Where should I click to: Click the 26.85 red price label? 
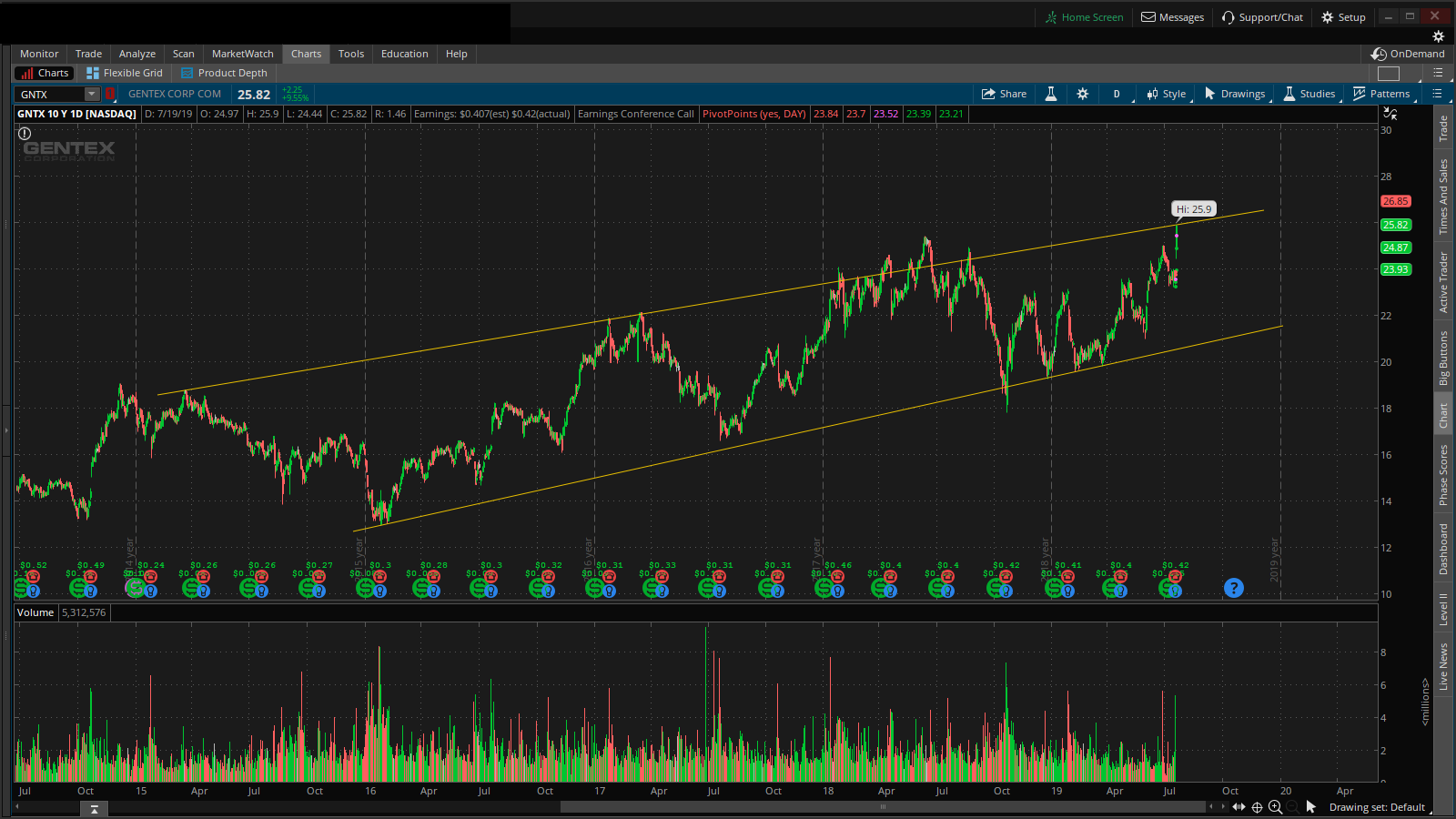click(1395, 201)
